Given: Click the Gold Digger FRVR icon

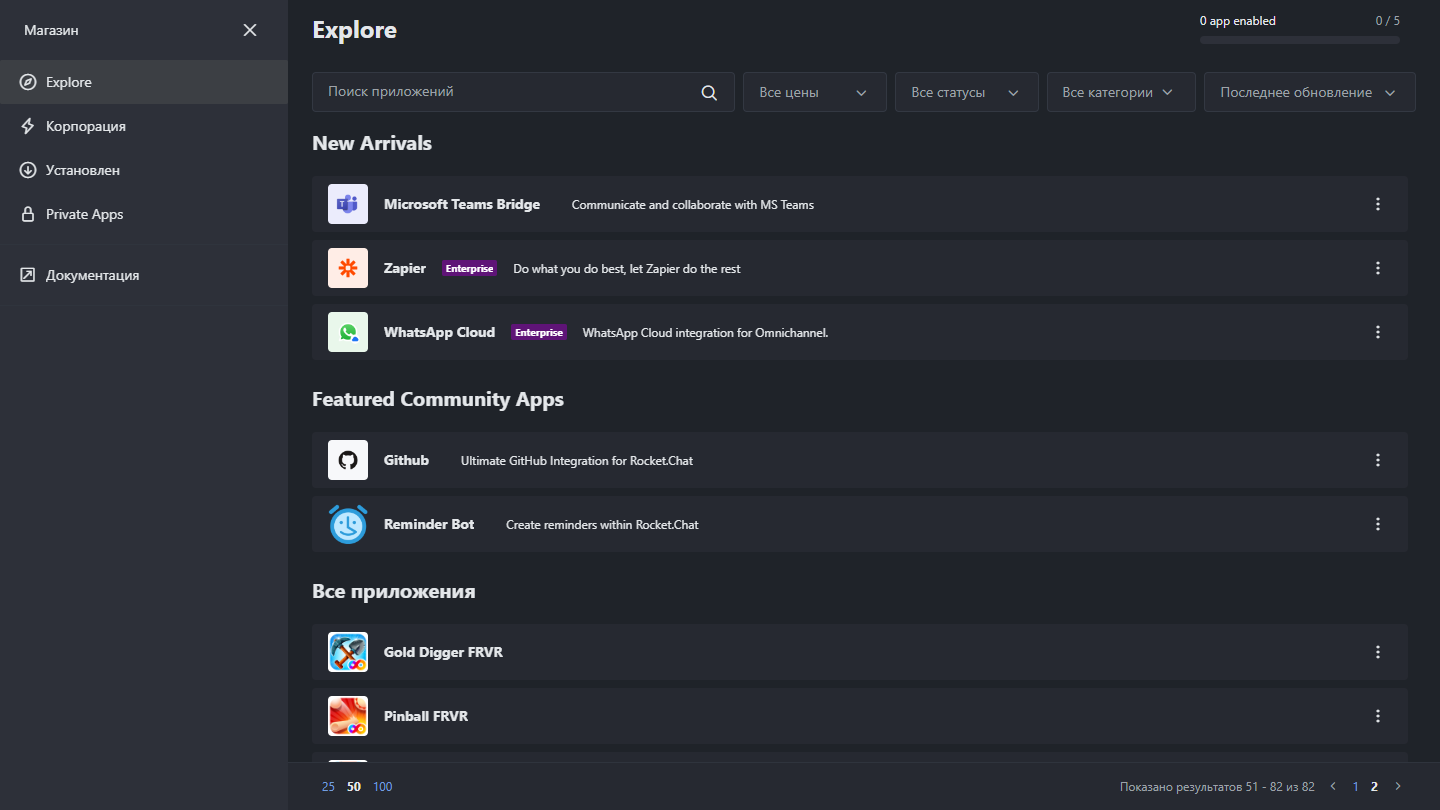Looking at the screenshot, I should (348, 652).
